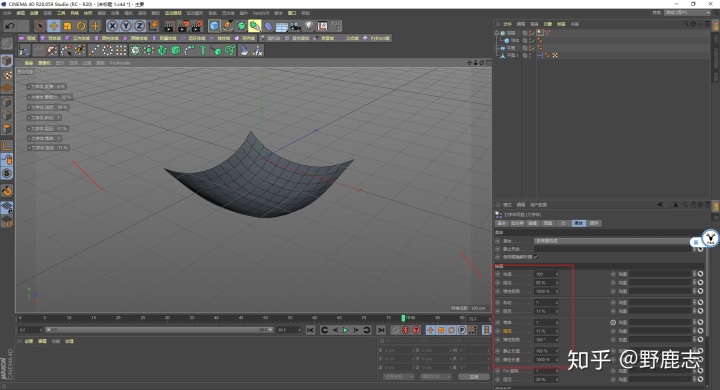The height and width of the screenshot is (390, 720).
Task: Activate the Rotate tool
Action: click(x=81, y=26)
